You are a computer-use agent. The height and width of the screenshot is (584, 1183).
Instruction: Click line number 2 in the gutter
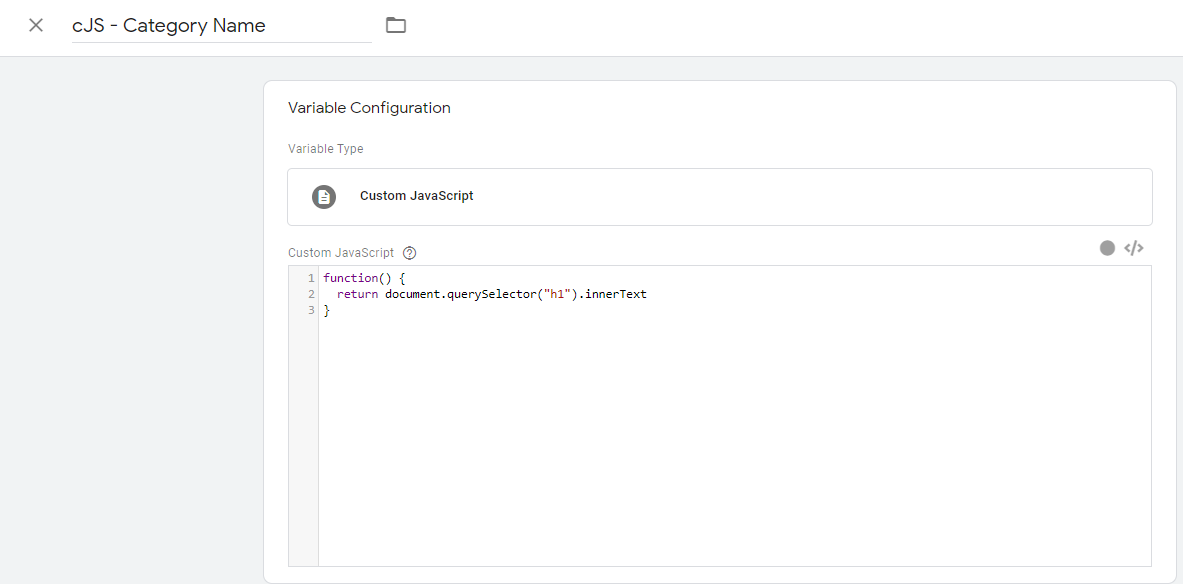point(311,294)
